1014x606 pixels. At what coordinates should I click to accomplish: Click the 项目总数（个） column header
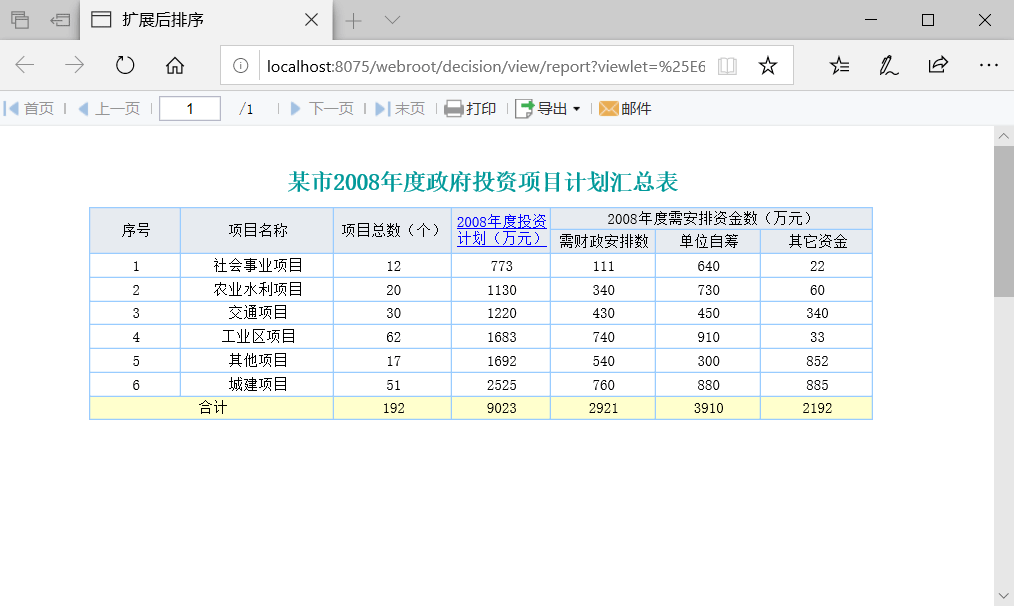pos(393,230)
